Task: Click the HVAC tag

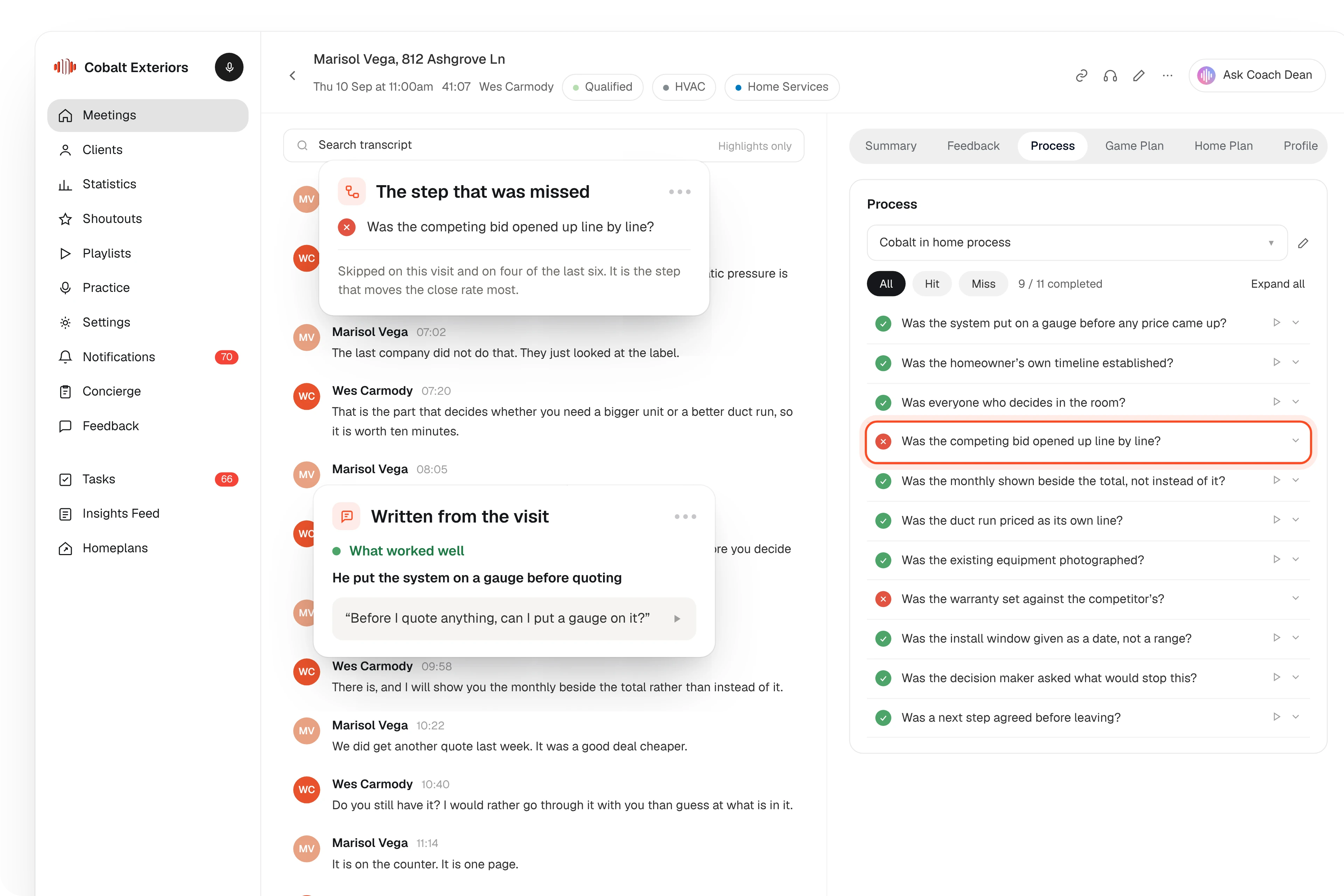Action: coord(684,87)
